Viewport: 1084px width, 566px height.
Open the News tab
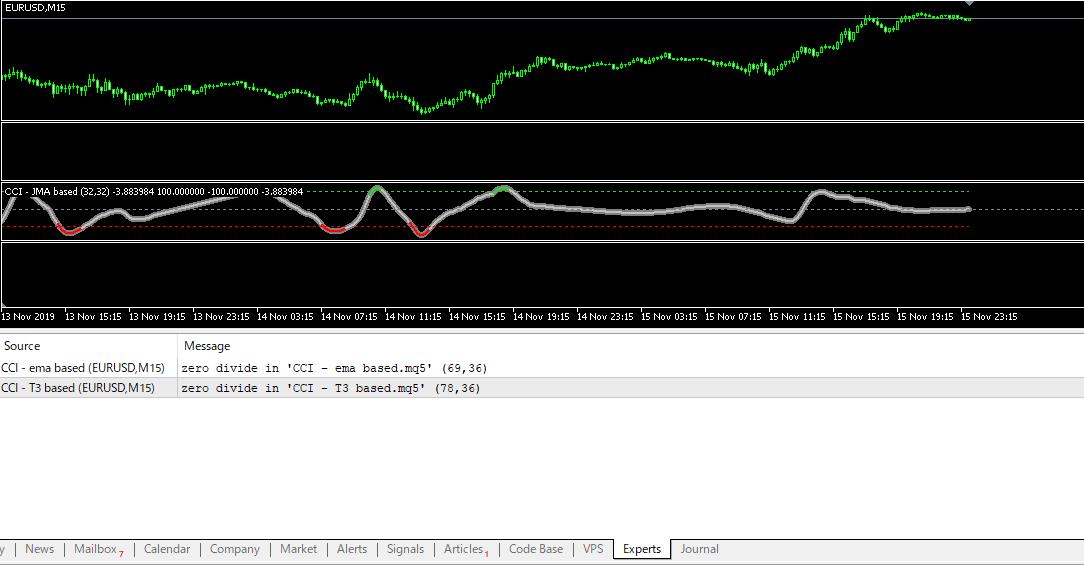[39, 549]
